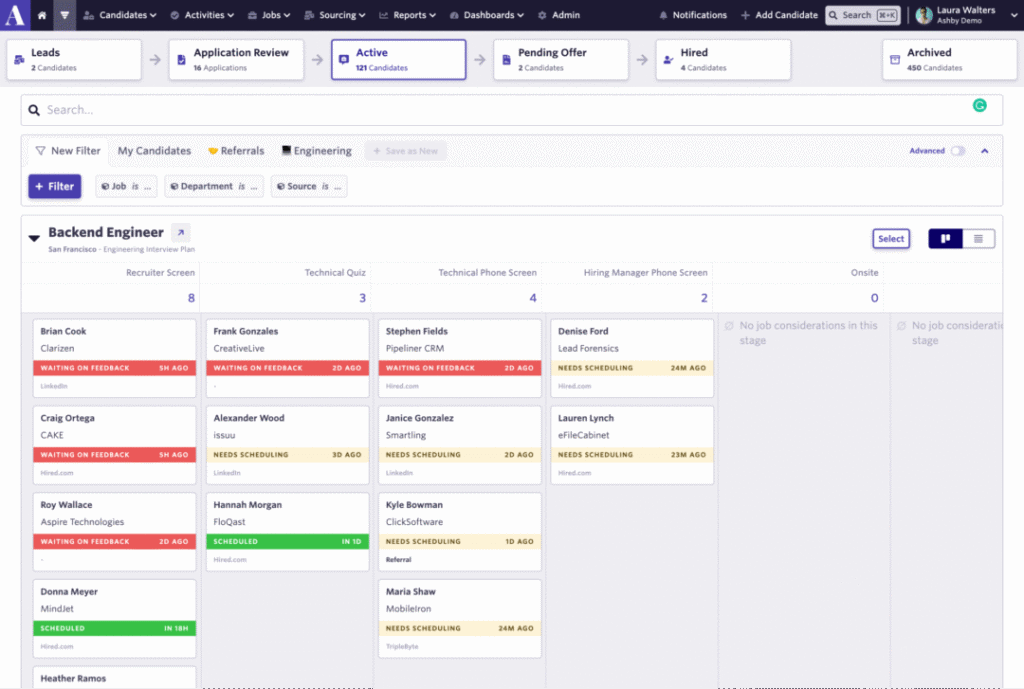Open the pipeline funnel icon in navbar

(x=64, y=15)
